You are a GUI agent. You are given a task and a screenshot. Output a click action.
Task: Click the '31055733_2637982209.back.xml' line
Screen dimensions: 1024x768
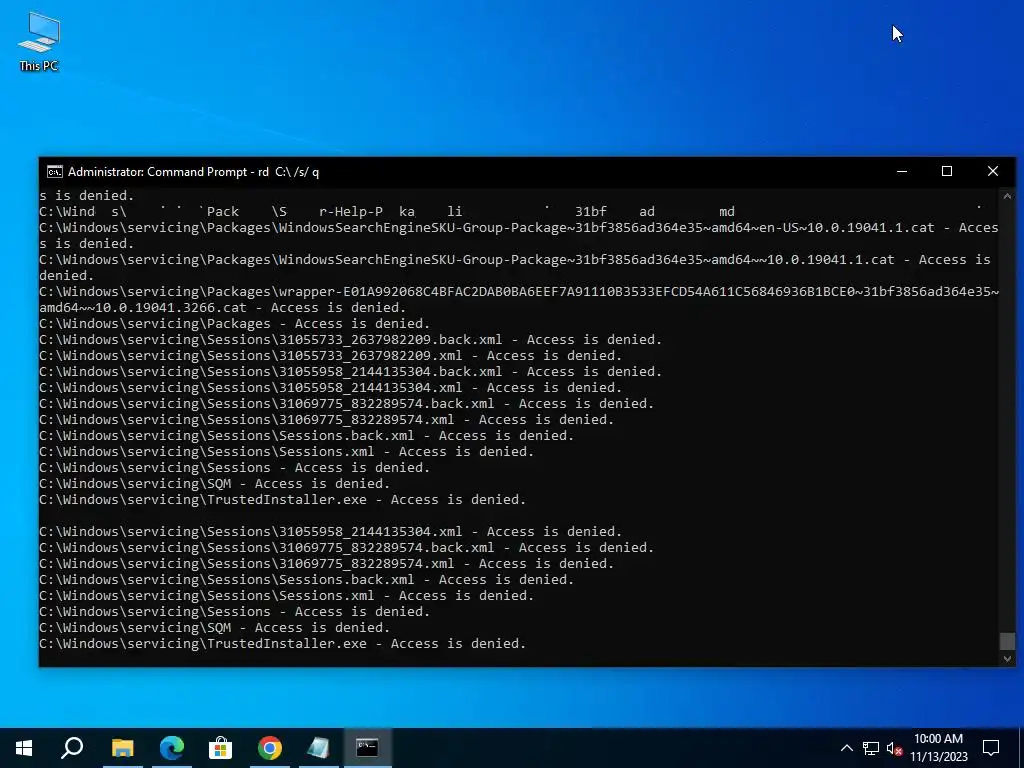pos(351,340)
